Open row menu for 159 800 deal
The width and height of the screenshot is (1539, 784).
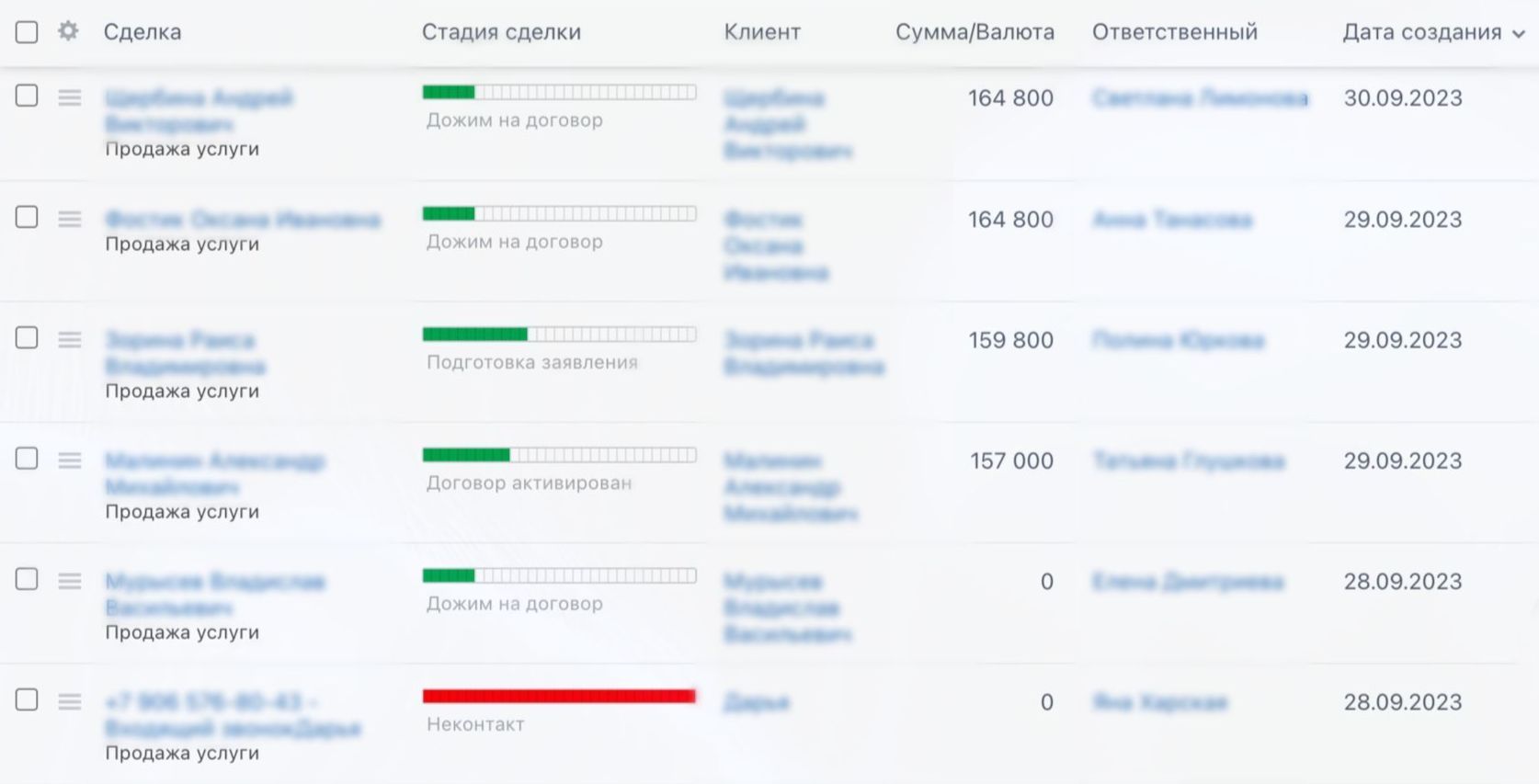[x=70, y=340]
